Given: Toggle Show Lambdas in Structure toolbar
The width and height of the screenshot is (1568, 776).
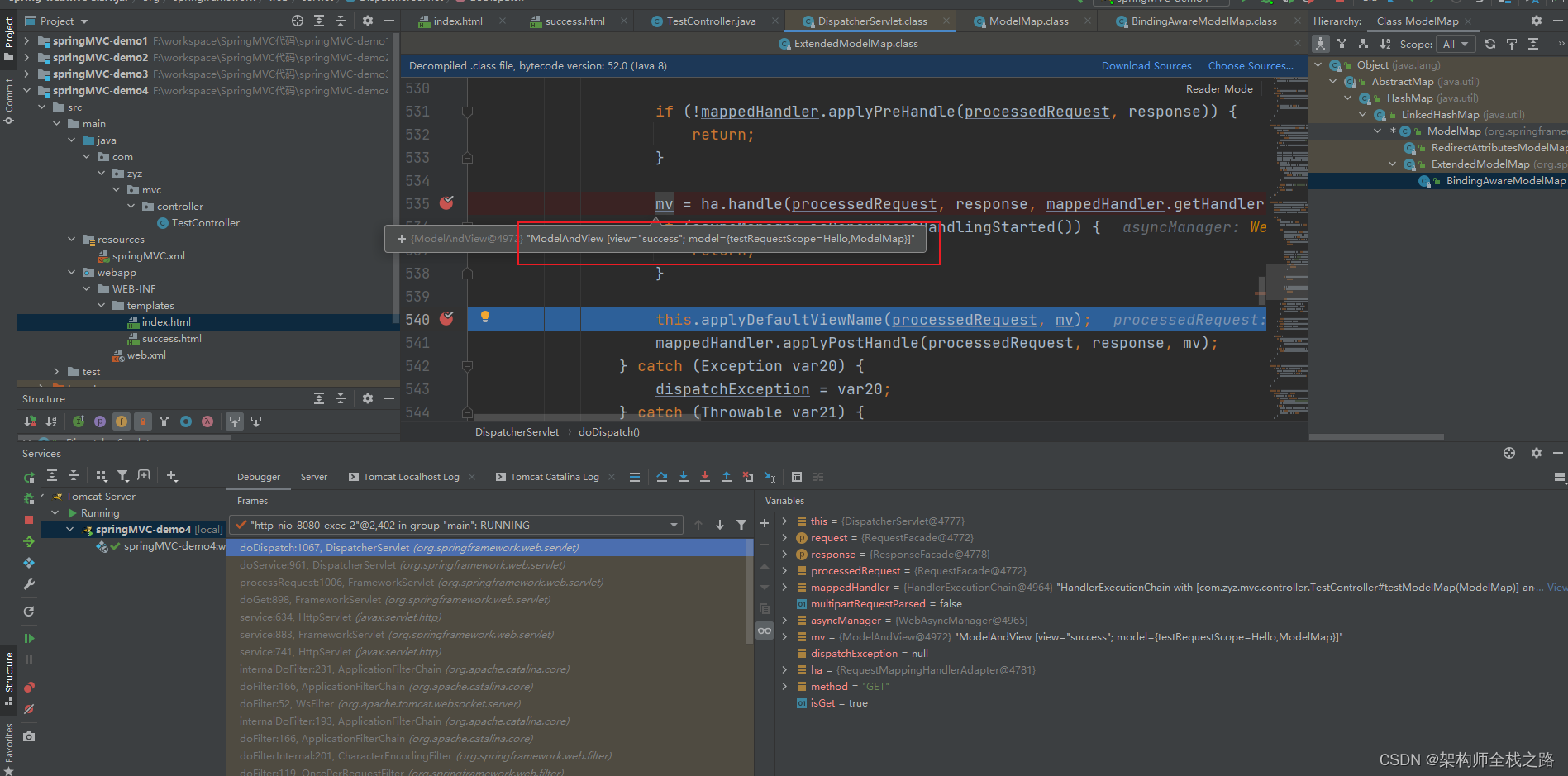Looking at the screenshot, I should coord(207,421).
